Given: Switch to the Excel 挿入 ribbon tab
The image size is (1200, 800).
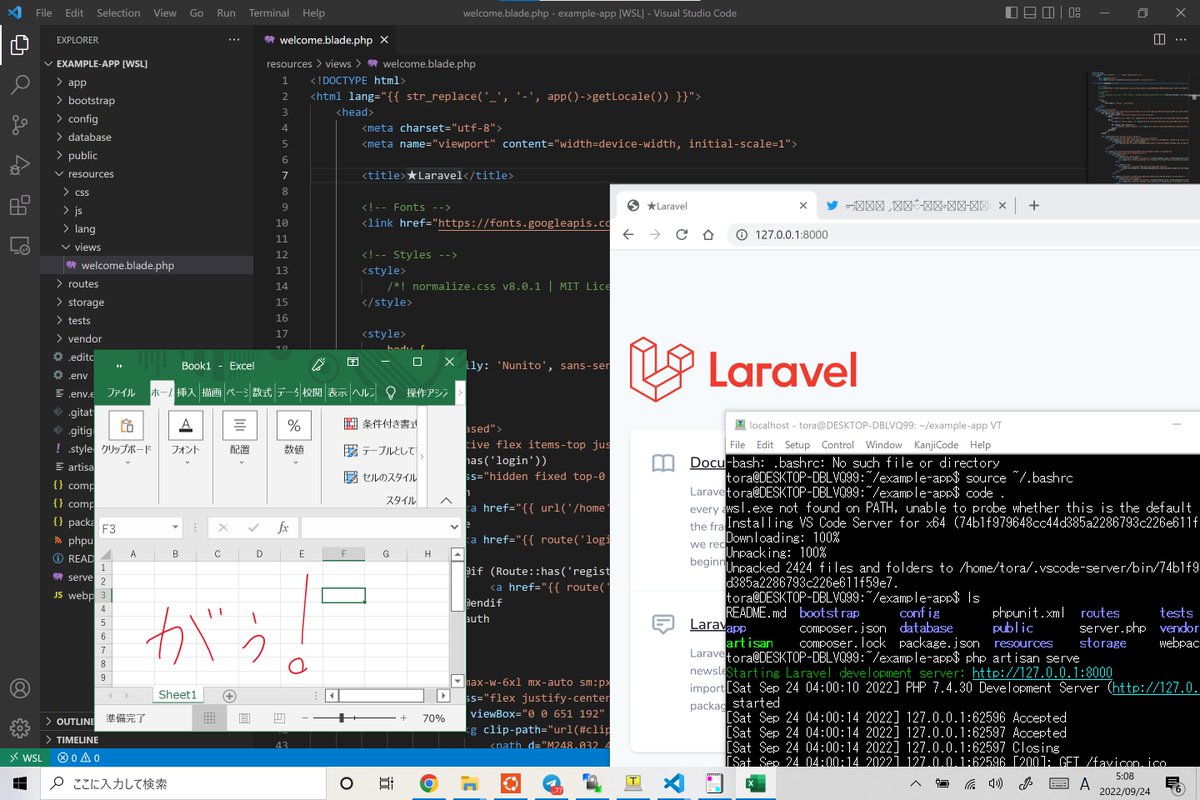Looking at the screenshot, I should (186, 393).
